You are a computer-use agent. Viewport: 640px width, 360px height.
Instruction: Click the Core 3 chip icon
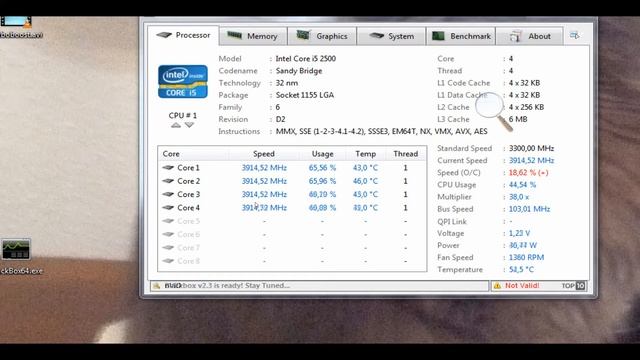tap(168, 194)
